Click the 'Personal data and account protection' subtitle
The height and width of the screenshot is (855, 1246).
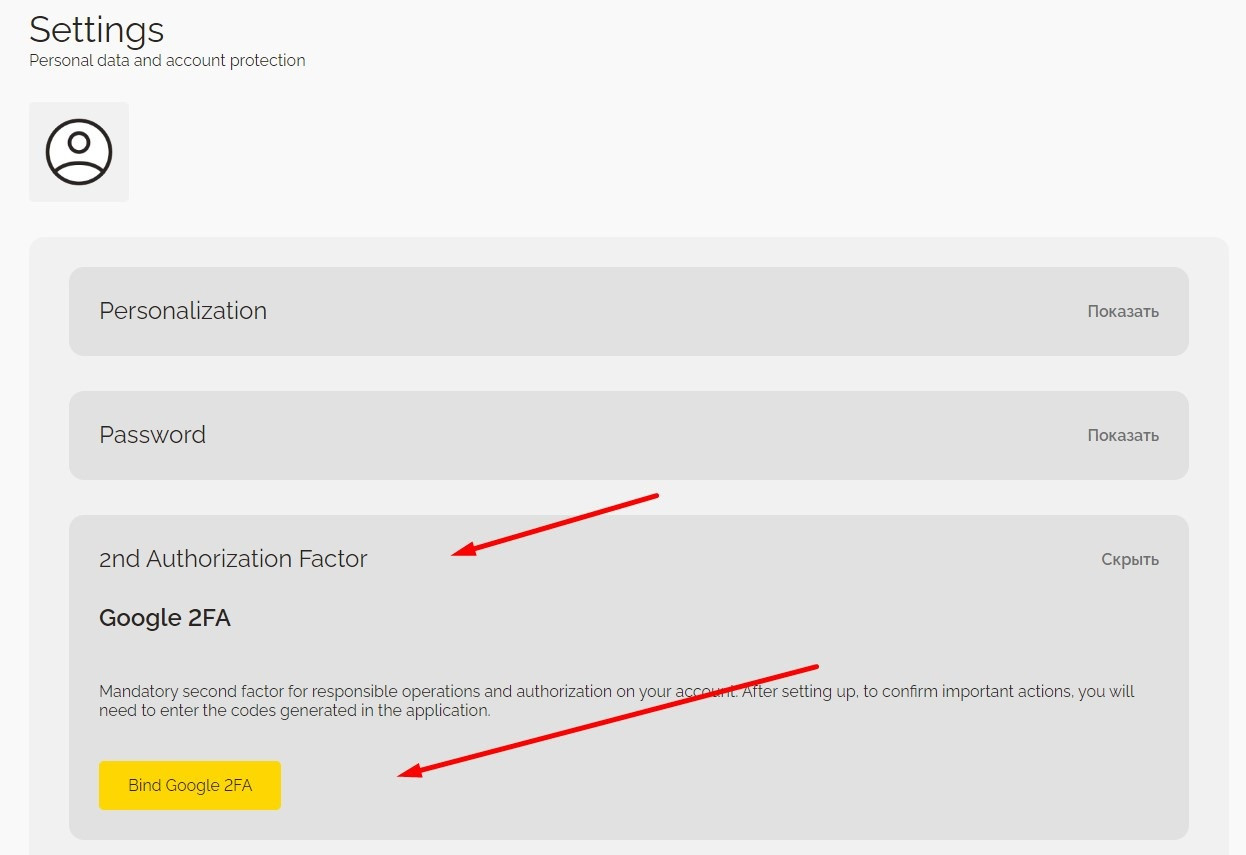click(167, 61)
